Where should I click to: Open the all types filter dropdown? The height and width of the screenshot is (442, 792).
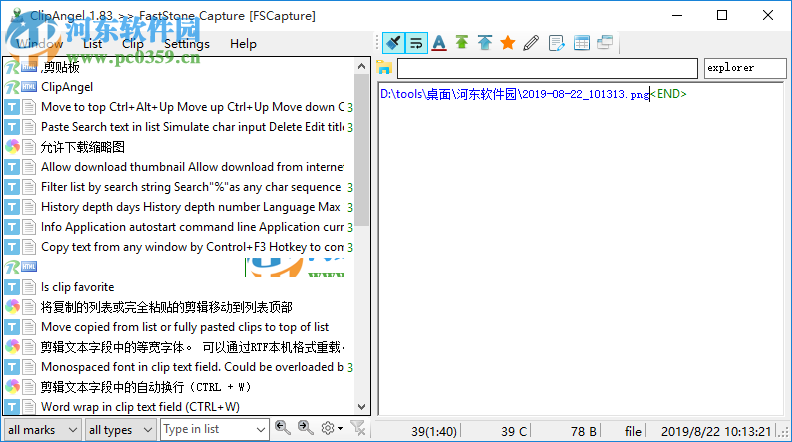coord(120,429)
